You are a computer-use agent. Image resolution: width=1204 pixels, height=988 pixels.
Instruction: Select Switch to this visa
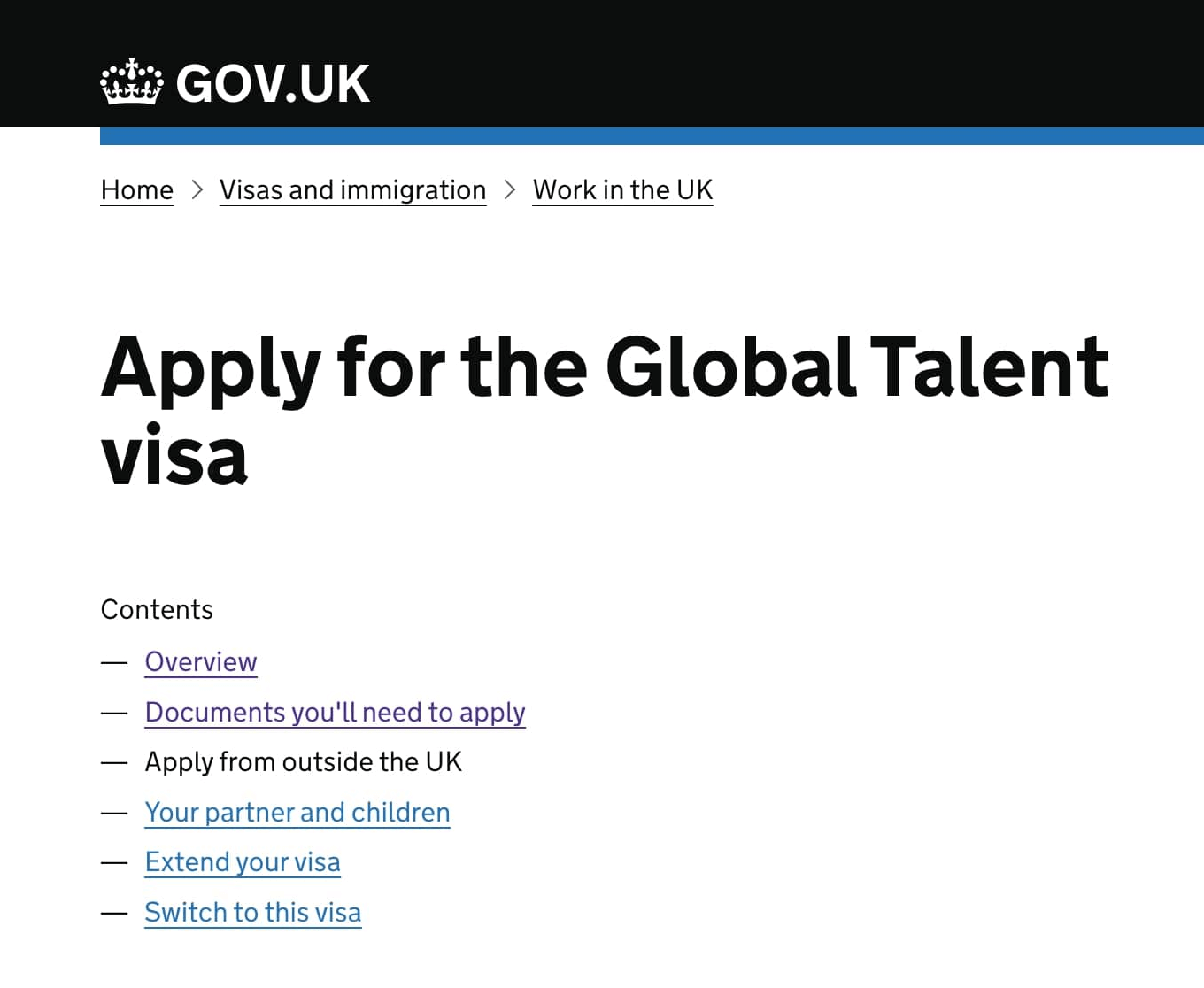tap(252, 913)
